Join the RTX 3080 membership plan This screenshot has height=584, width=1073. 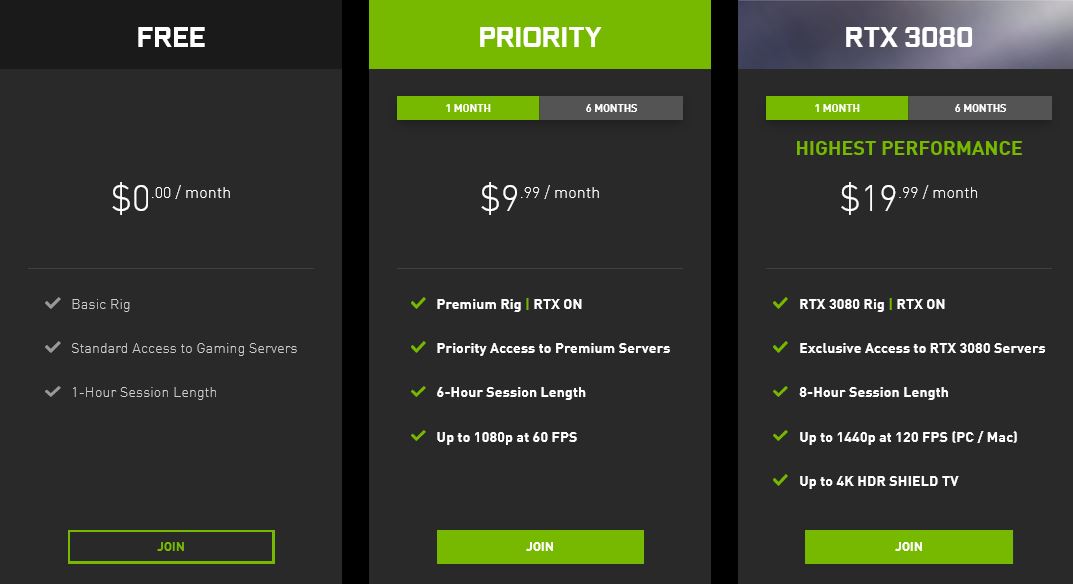tap(909, 546)
